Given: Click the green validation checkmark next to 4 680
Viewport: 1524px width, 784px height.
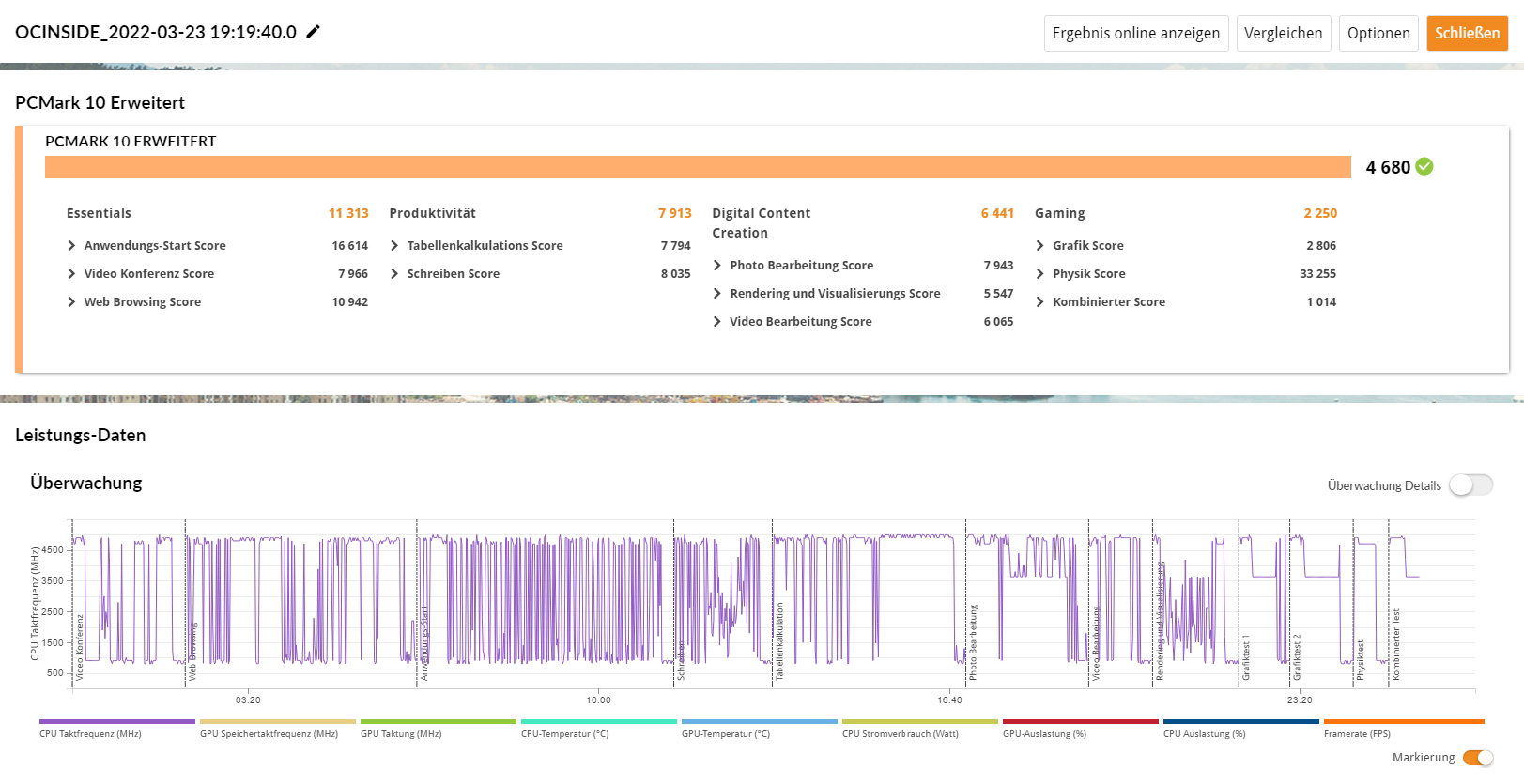Looking at the screenshot, I should pos(1424,166).
